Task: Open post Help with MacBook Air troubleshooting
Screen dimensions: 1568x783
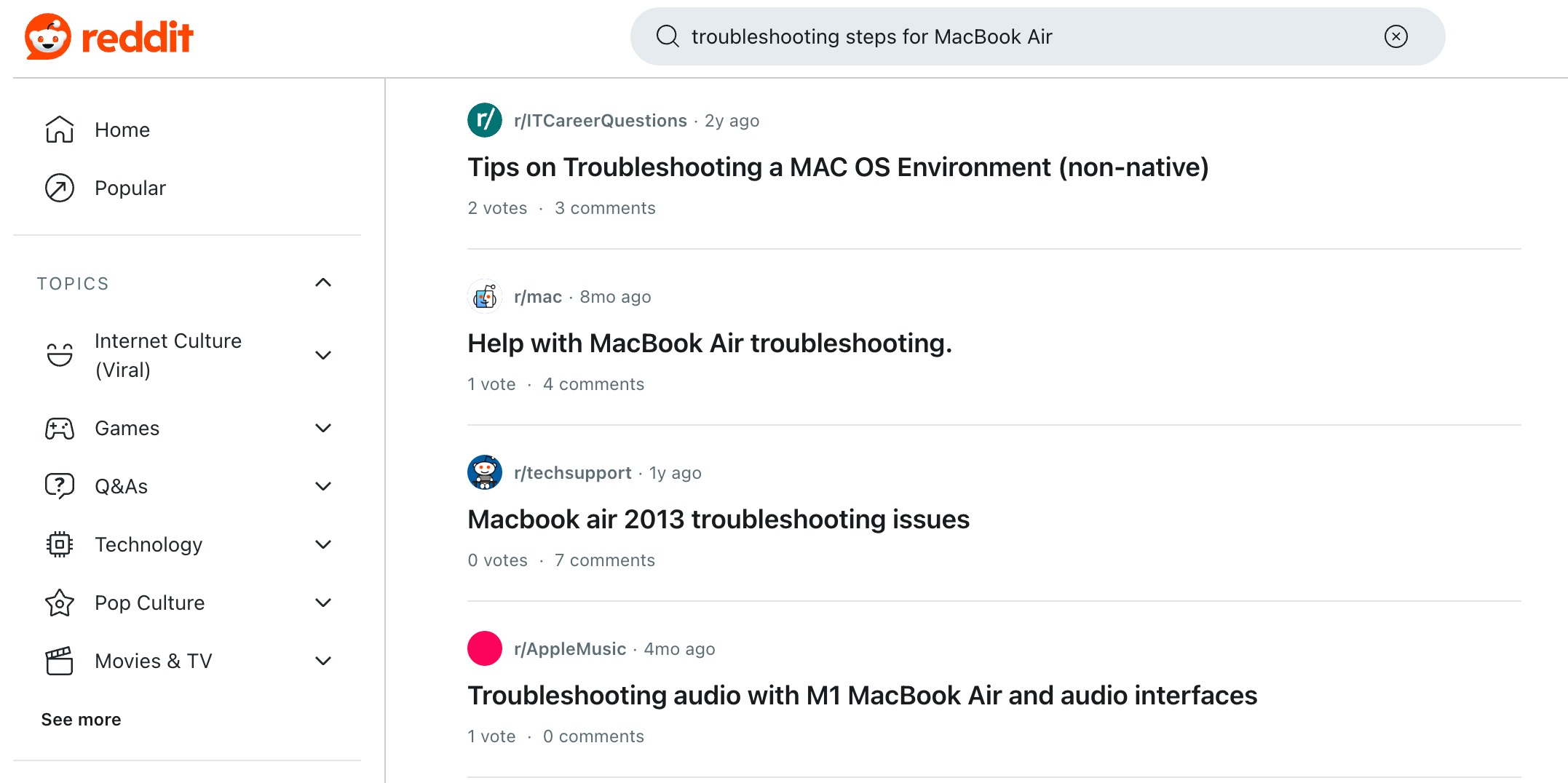Action: (710, 343)
